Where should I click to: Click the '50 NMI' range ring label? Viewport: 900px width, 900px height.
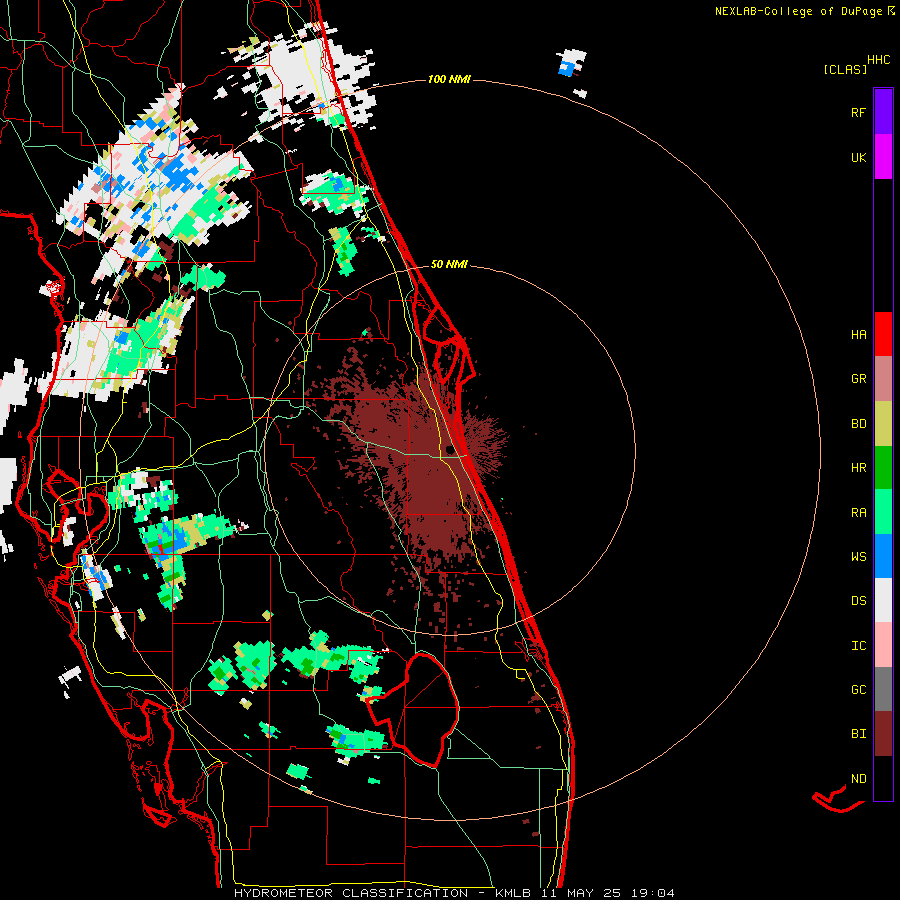click(x=449, y=264)
